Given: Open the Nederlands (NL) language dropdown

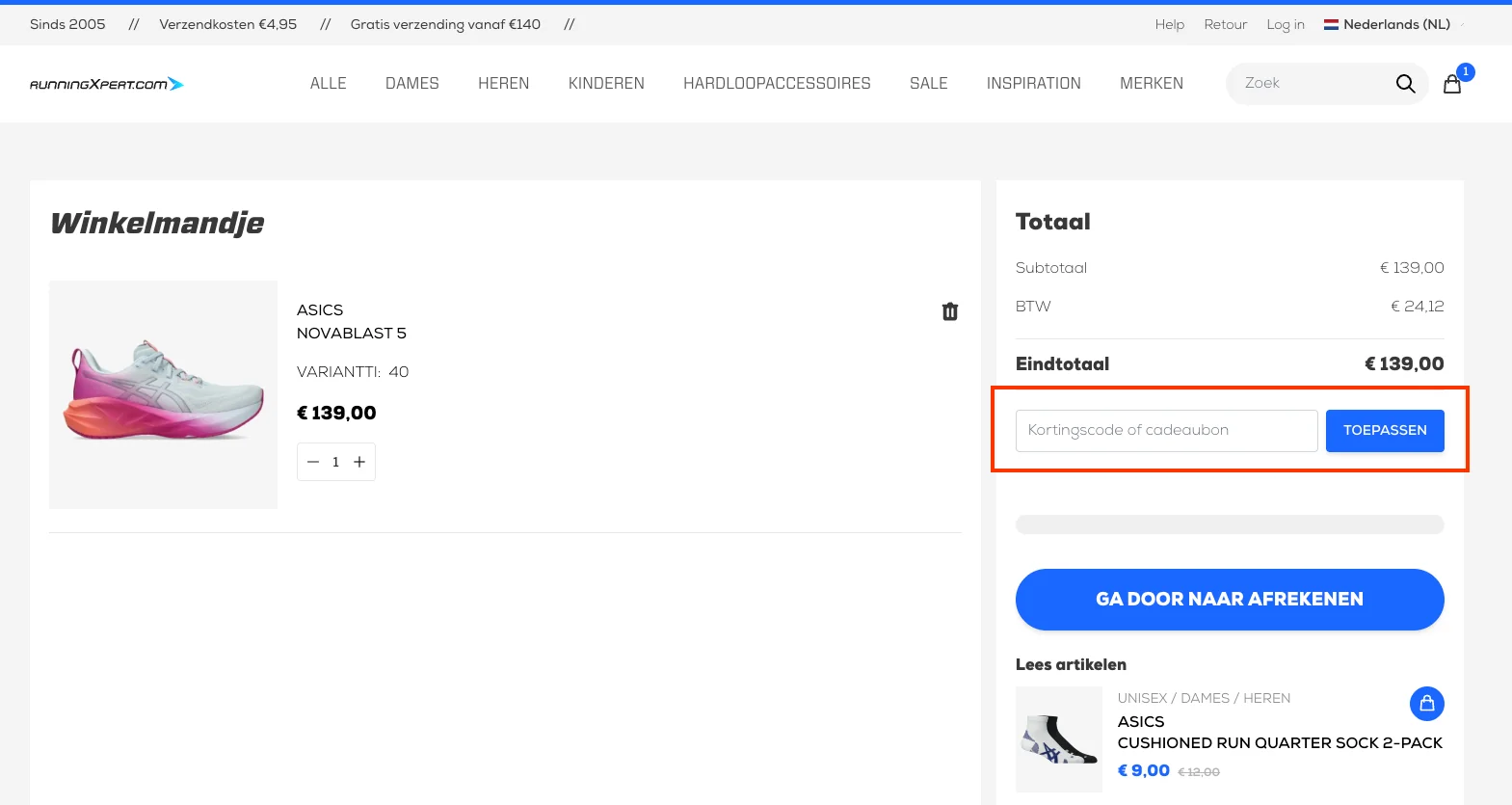Looking at the screenshot, I should point(1394,24).
